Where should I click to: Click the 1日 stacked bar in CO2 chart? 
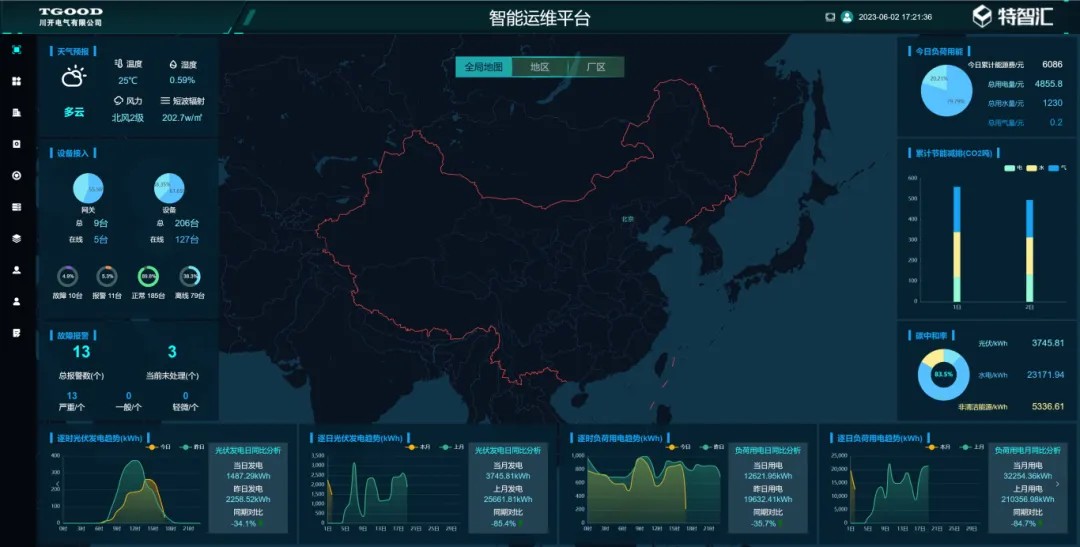[957, 244]
